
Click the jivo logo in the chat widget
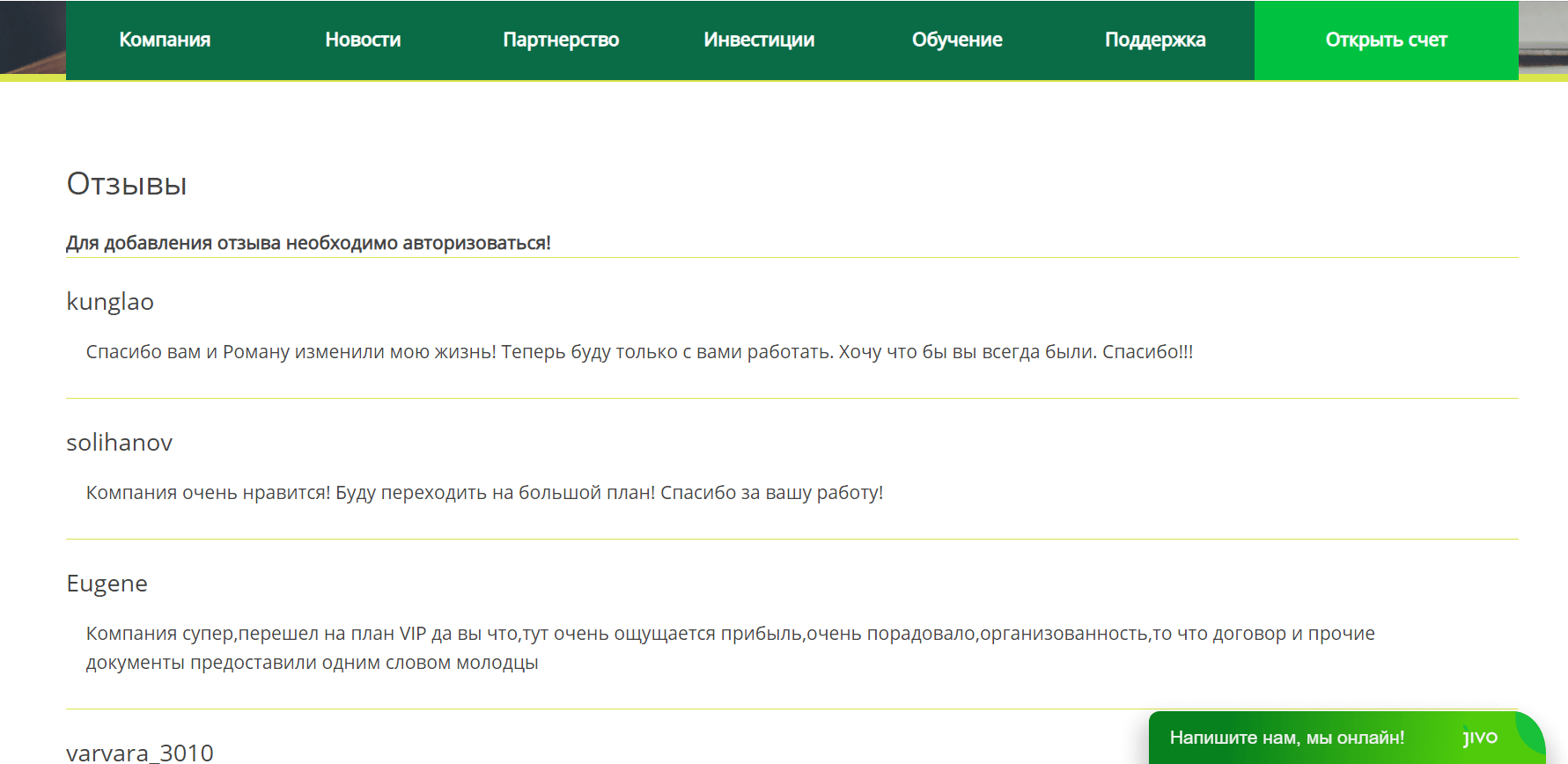click(1480, 738)
